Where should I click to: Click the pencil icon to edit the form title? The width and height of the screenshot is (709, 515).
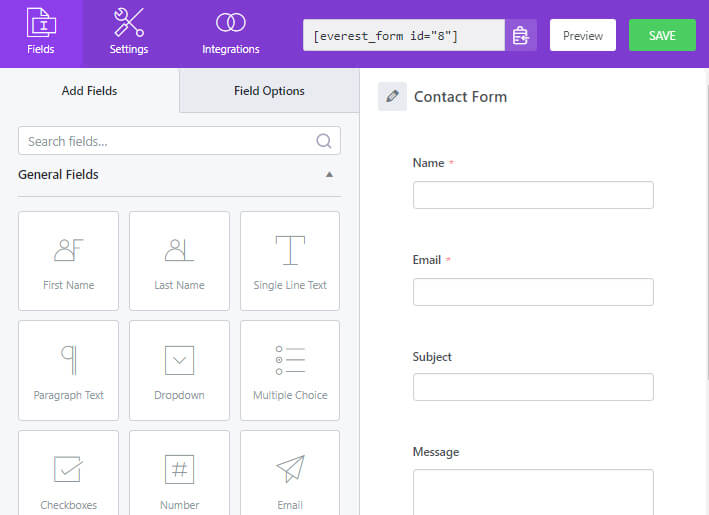(392, 96)
